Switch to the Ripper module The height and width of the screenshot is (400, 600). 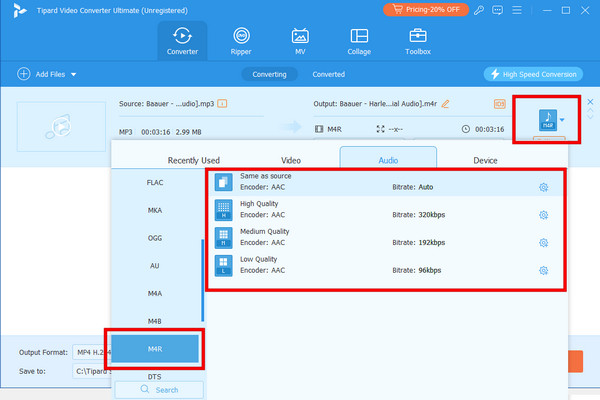241,41
